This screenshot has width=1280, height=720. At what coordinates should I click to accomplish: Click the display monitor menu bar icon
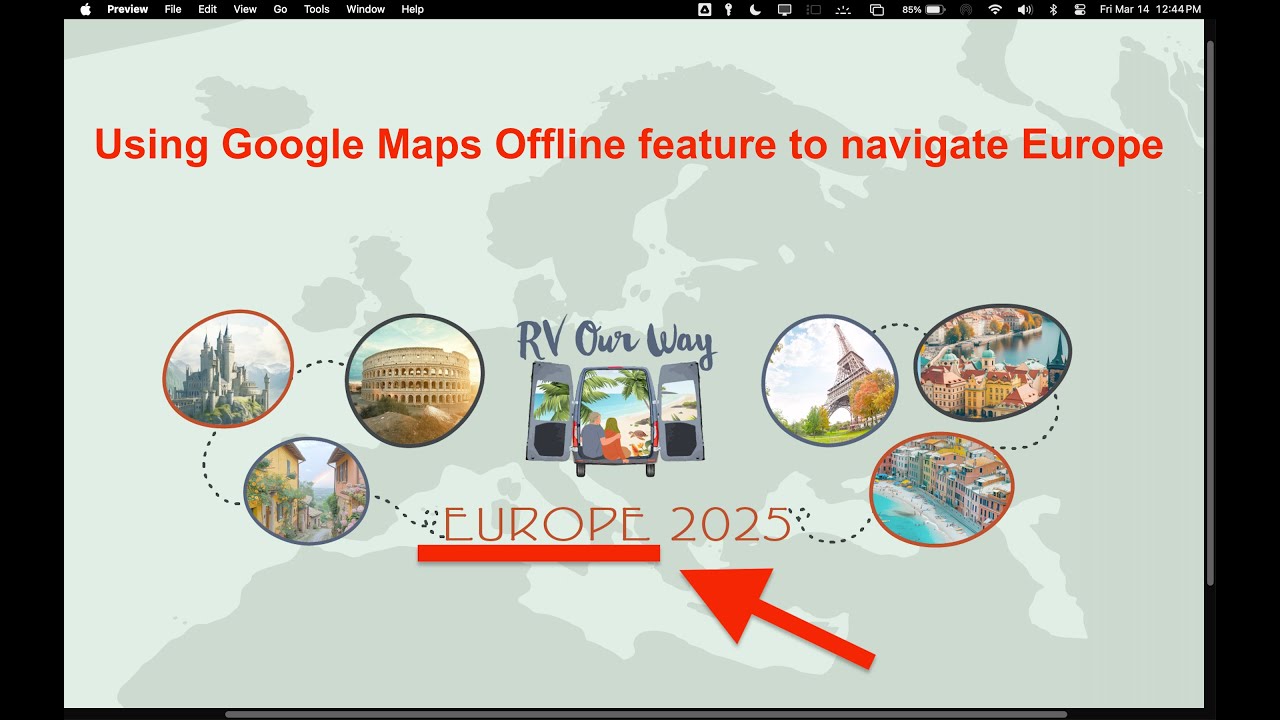point(785,9)
